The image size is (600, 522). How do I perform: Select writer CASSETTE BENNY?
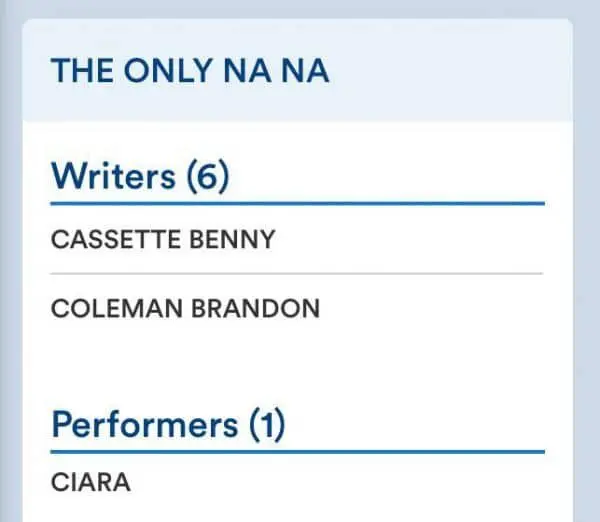click(x=163, y=240)
